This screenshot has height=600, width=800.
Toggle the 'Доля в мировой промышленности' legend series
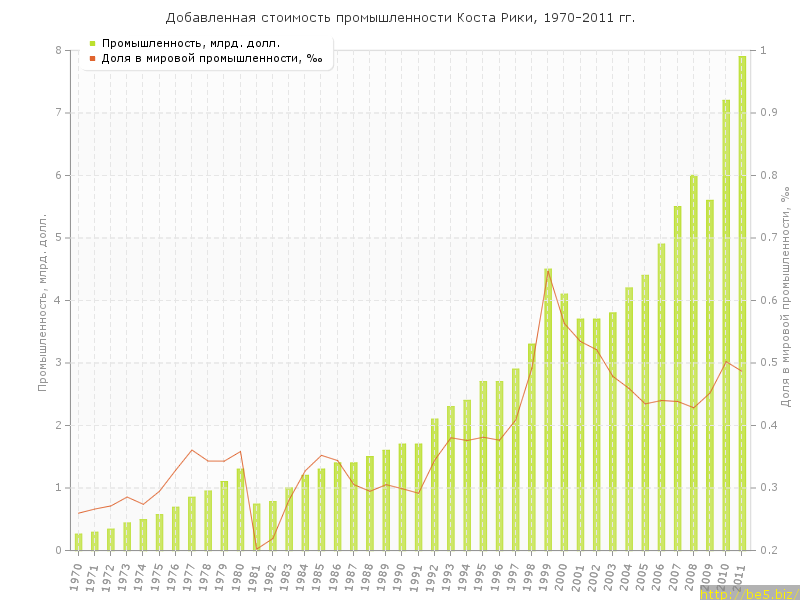click(211, 58)
